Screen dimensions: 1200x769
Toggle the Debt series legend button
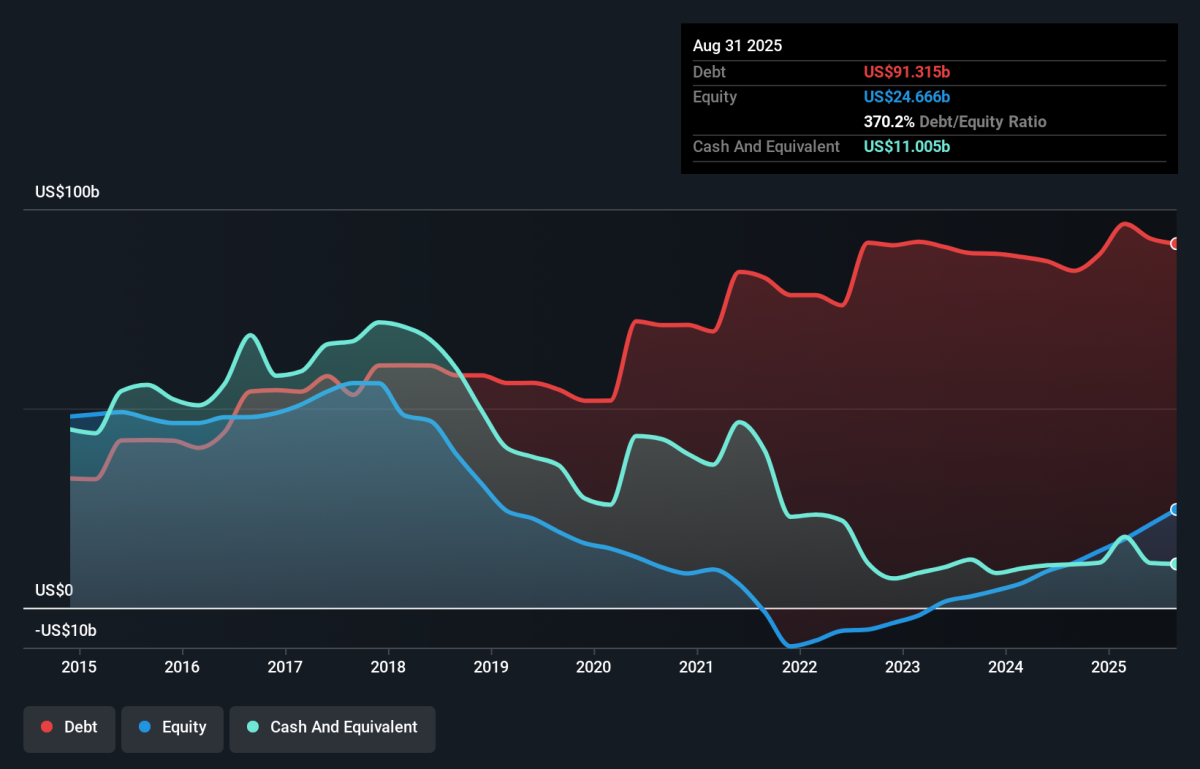tap(69, 727)
